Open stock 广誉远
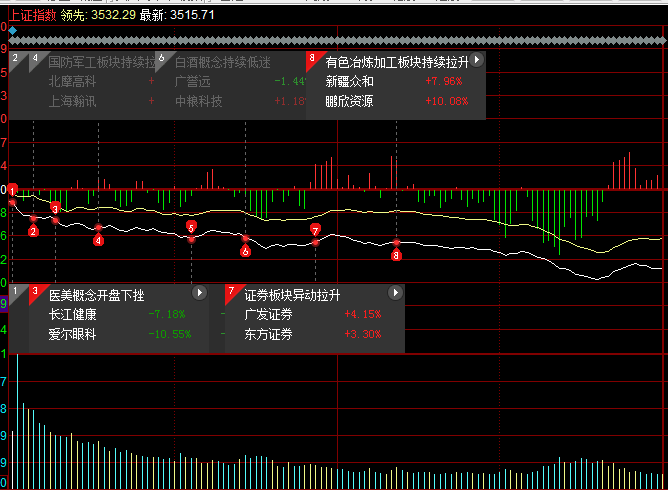Screen dimensions: 668x490 click(193, 81)
